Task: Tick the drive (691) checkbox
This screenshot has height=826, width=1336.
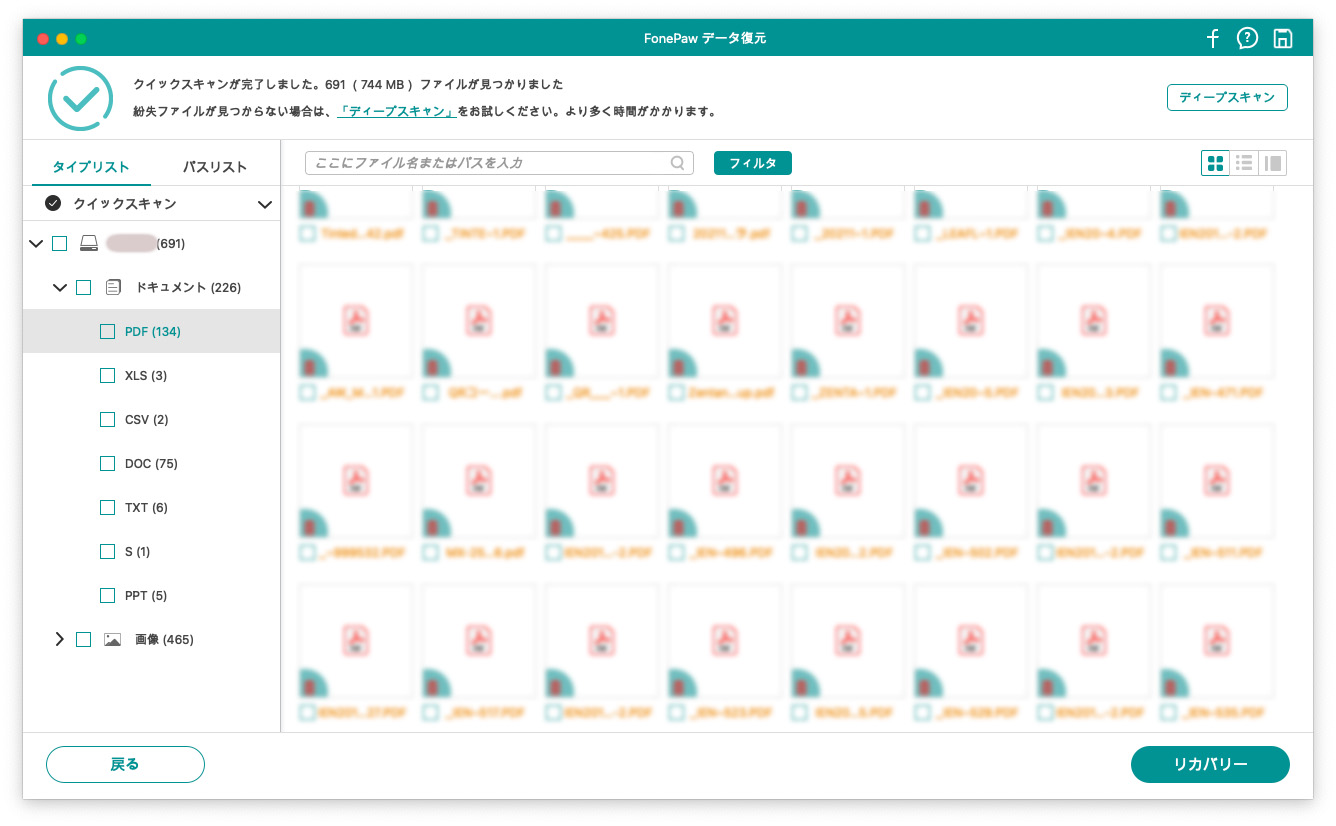Action: pos(59,243)
